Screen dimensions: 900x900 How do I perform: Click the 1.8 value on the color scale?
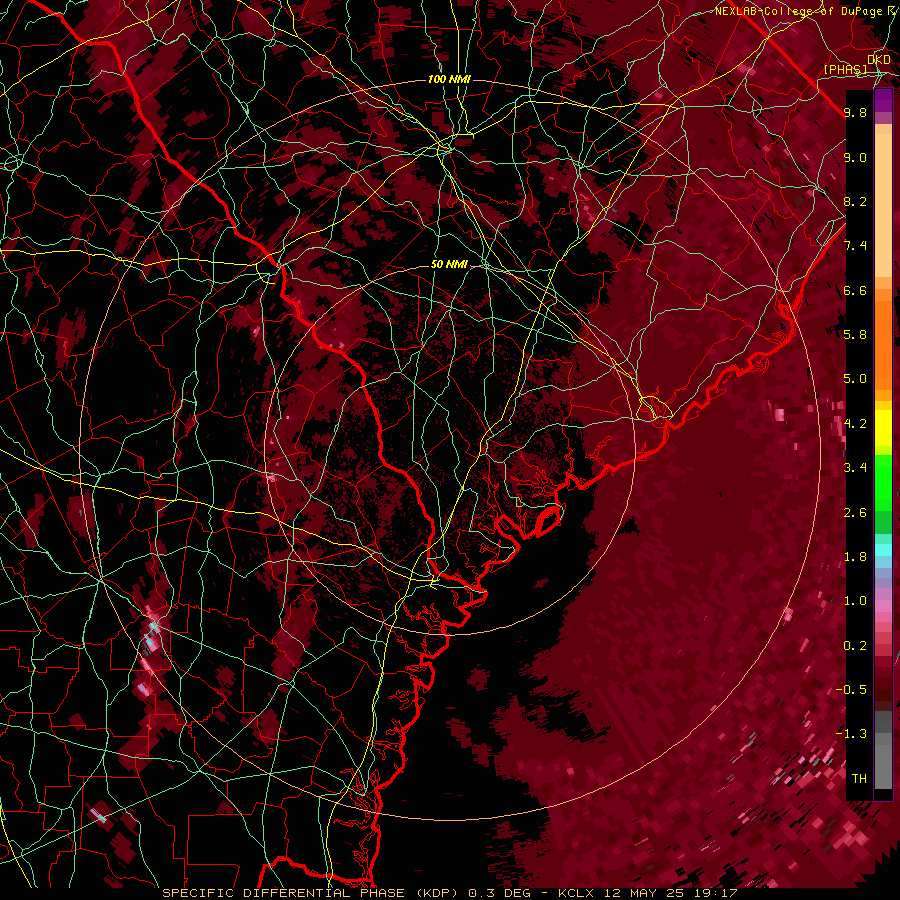[x=855, y=557]
